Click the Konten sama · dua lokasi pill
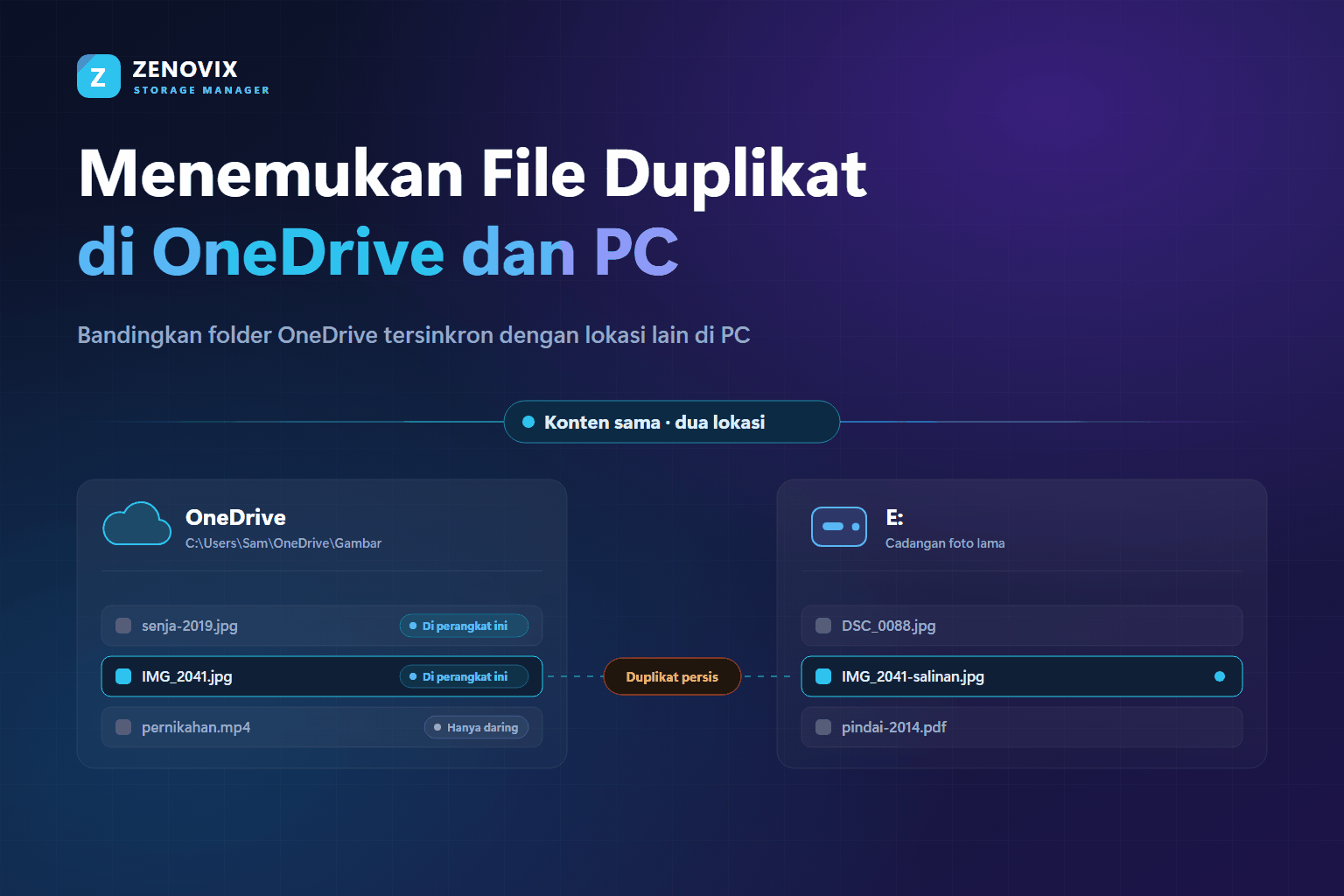This screenshot has width=1344, height=896. (x=672, y=422)
